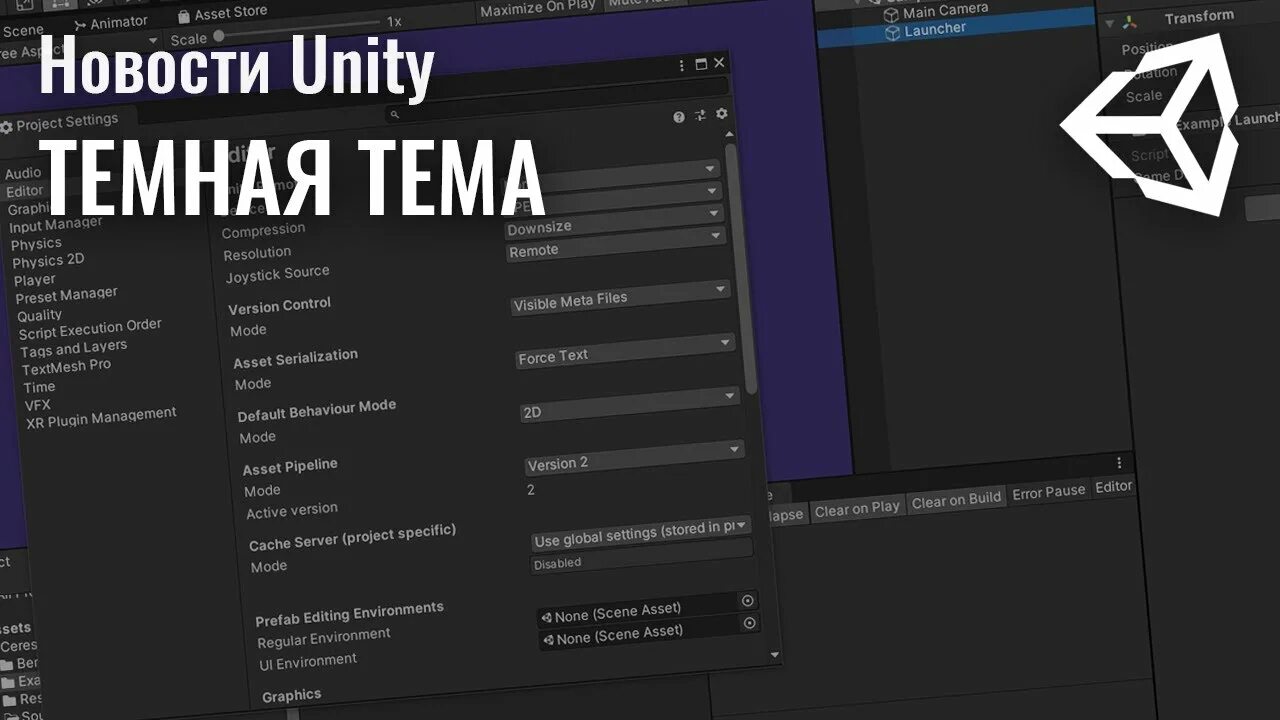Collapse the Transform component foldout arrow

coord(1109,23)
